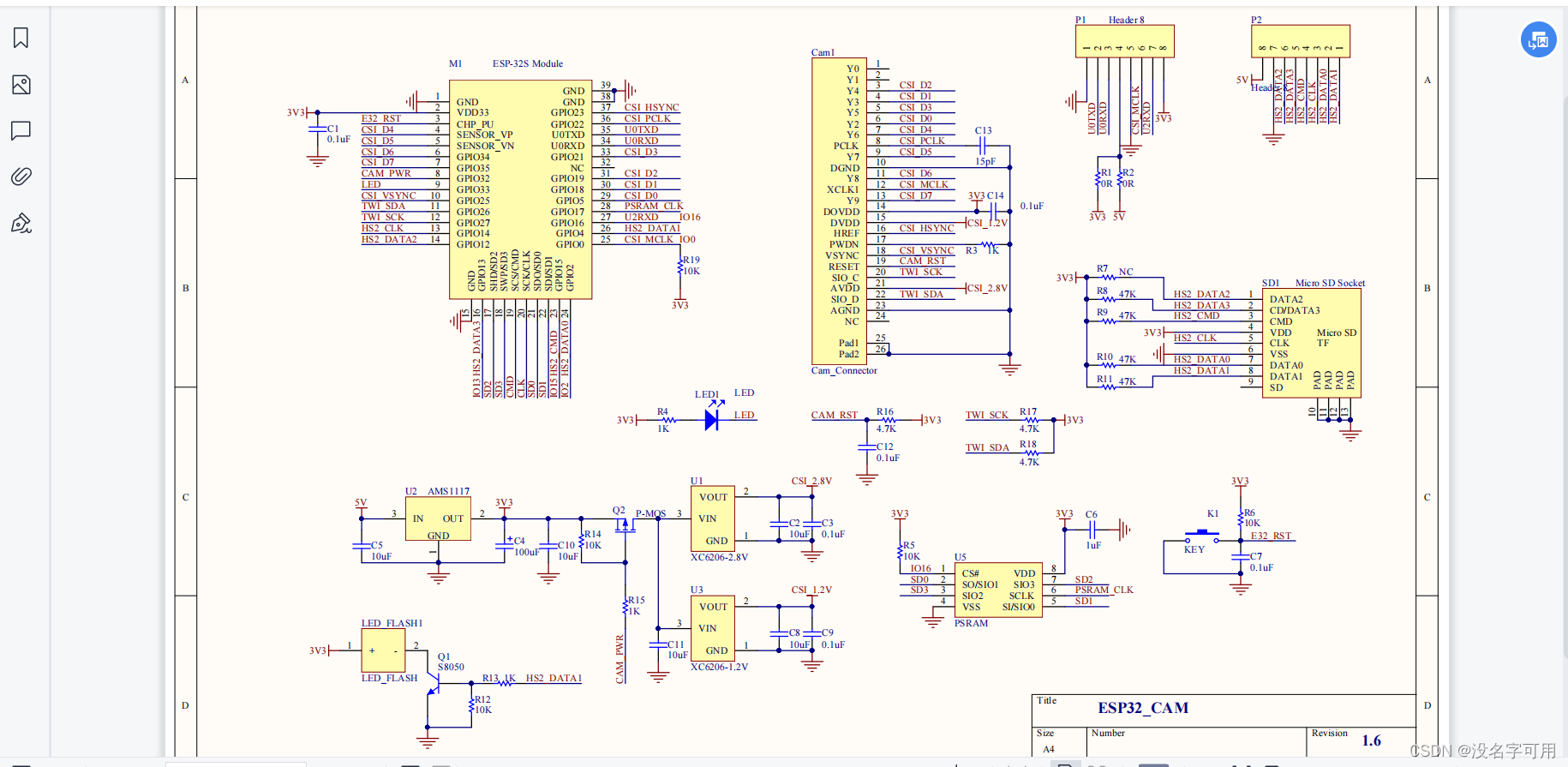Click the 'R11' resistor label
Image resolution: width=1568 pixels, height=767 pixels.
coord(1104,378)
